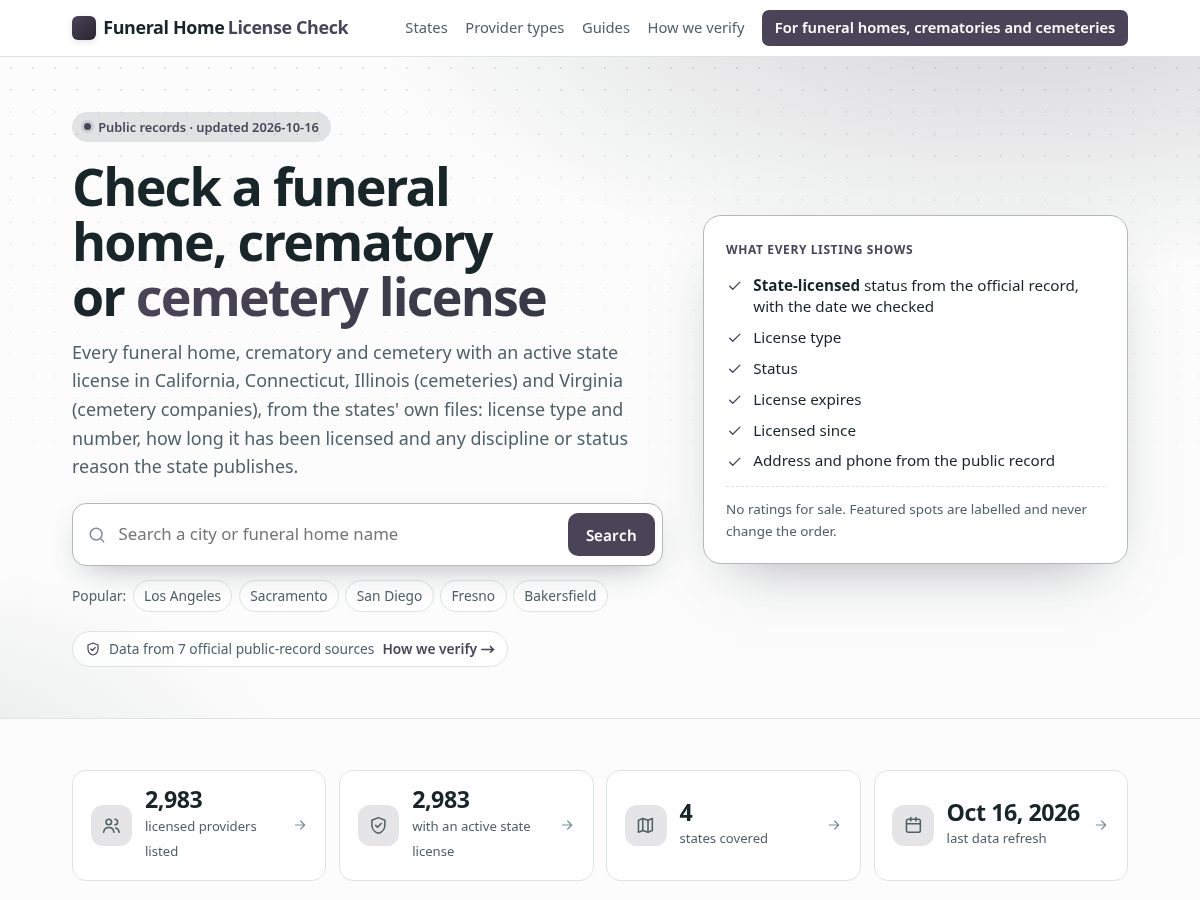This screenshot has width=1200, height=900.
Task: Click the dot in the Public records badge
Action: [x=88, y=127]
